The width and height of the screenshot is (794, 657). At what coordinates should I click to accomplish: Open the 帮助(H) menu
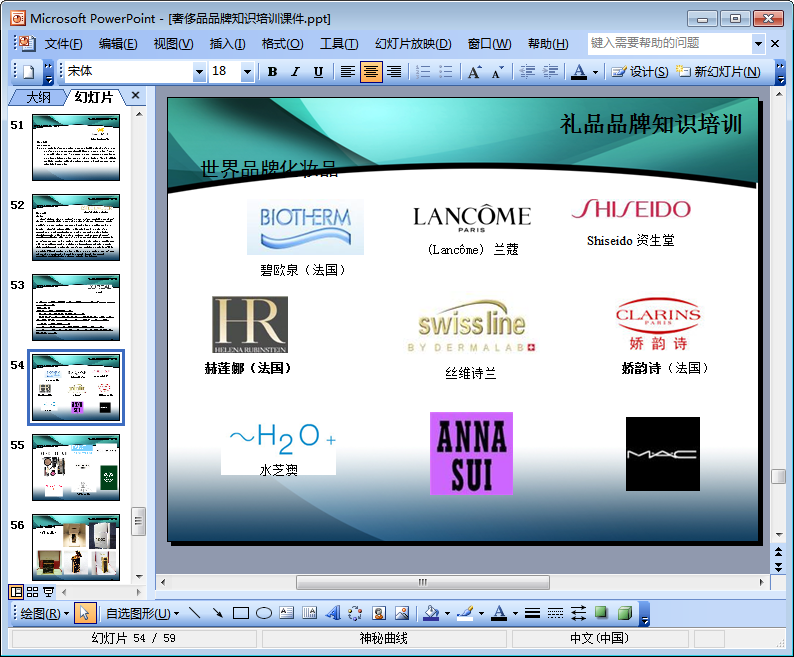pos(548,44)
